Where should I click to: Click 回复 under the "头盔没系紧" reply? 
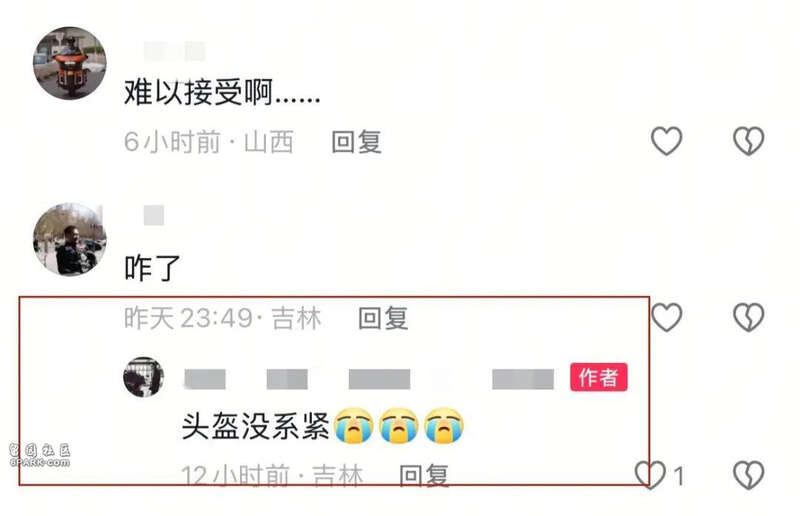[424, 476]
